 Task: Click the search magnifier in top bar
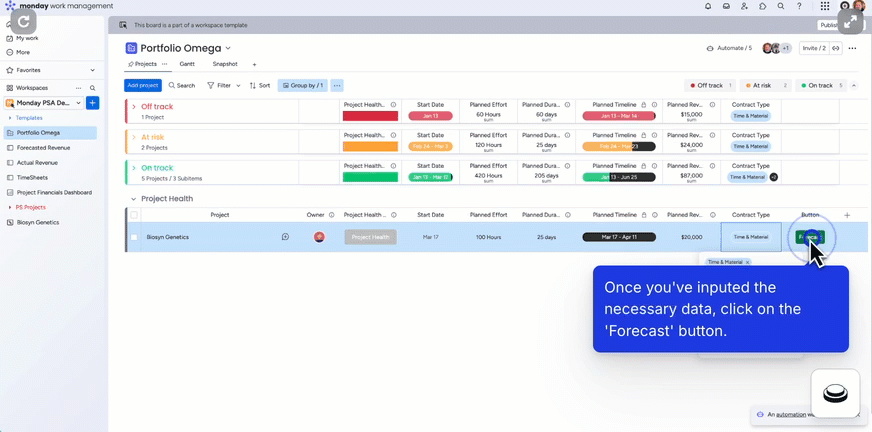pos(781,6)
